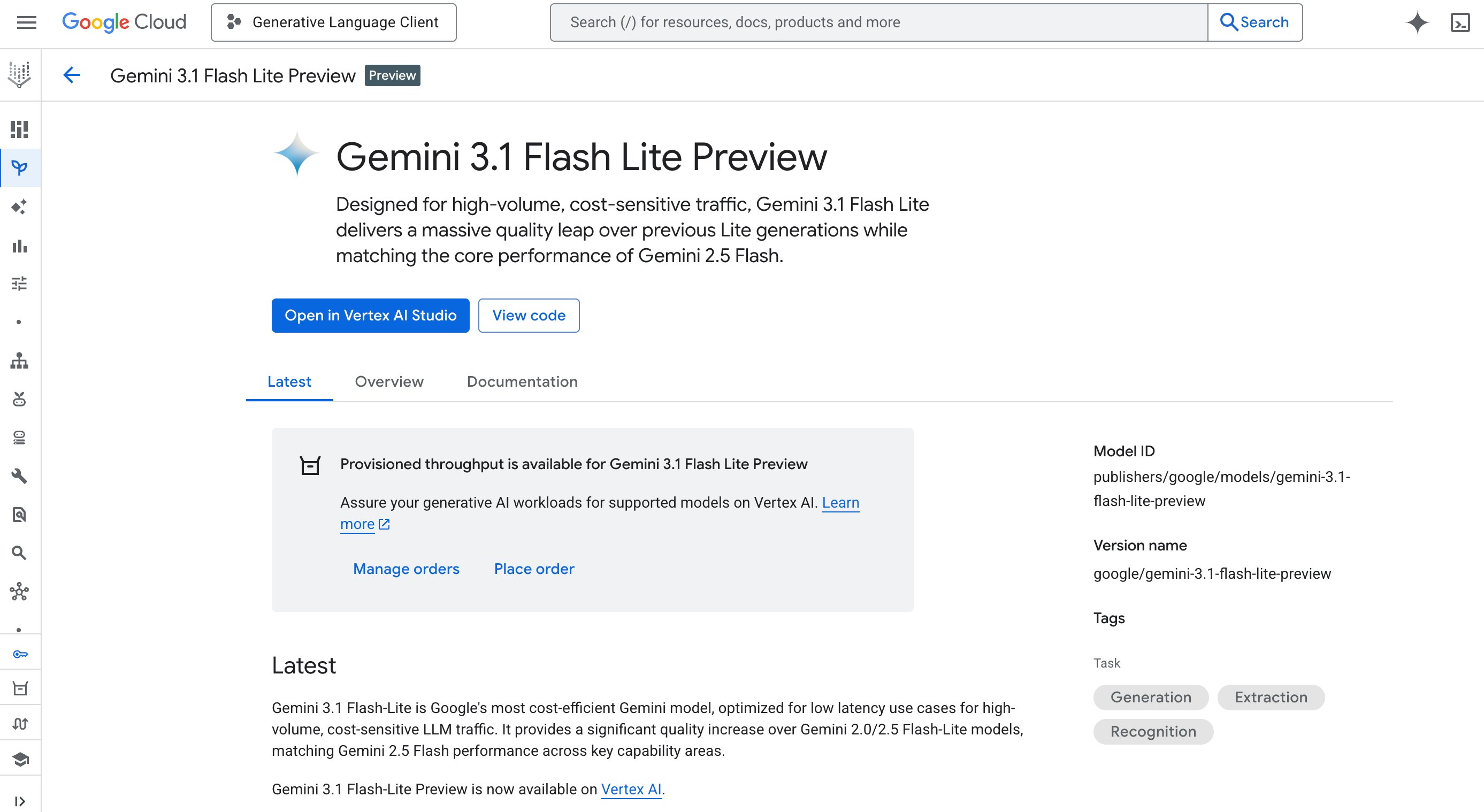Screen dimensions: 1484x812
Task: Open Vertex AI Studio via the sparkle sidebar icon
Action: tap(20, 206)
